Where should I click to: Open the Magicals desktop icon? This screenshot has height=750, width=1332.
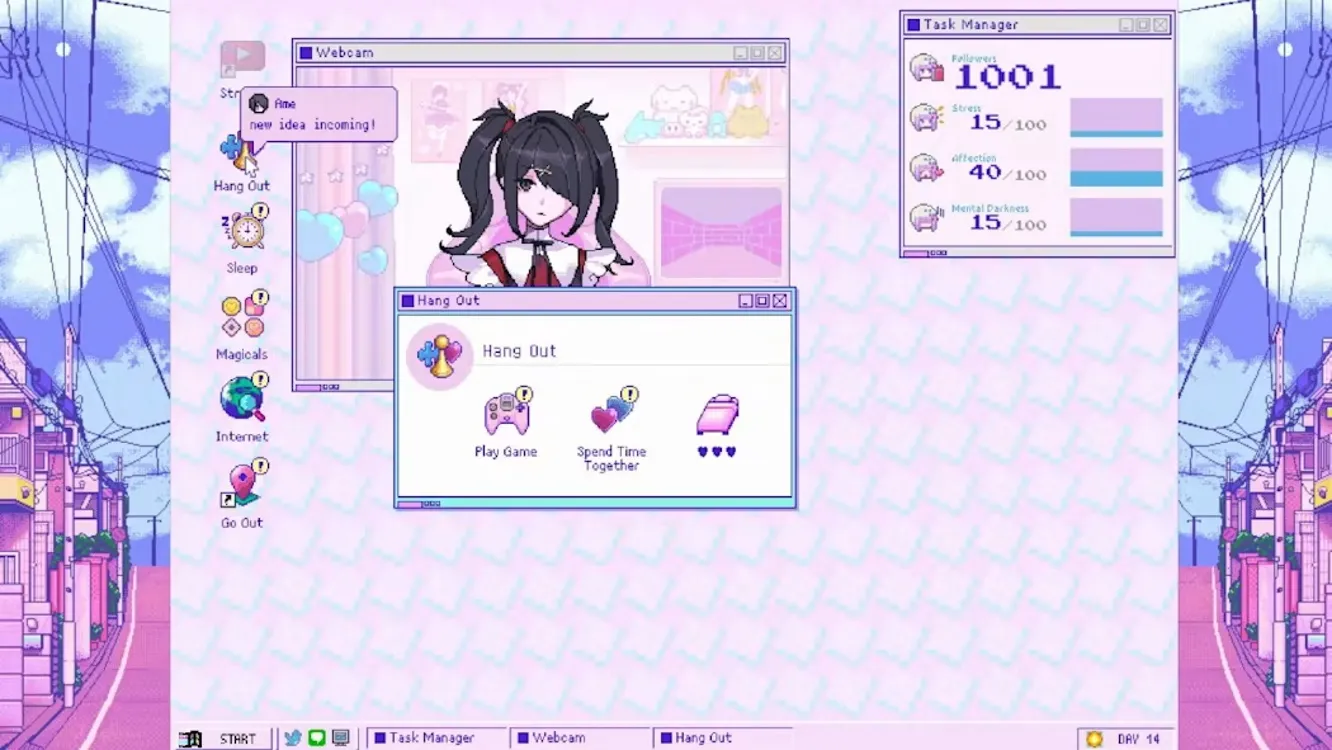pos(242,317)
